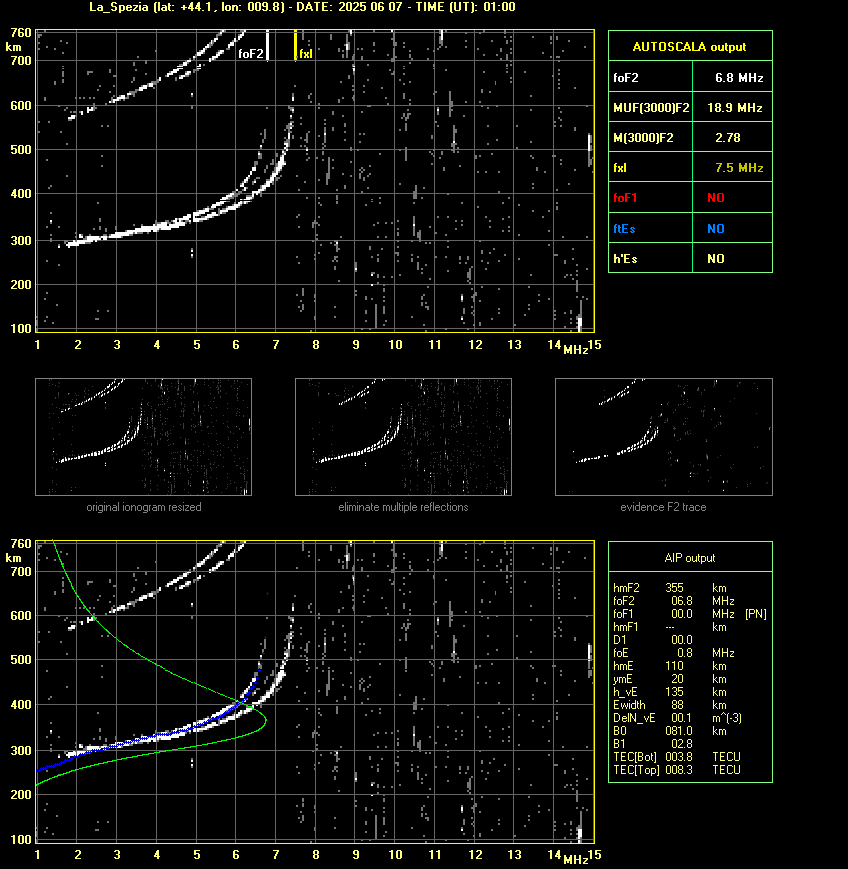Click the 'MHz' axis label of top ionogram
The image size is (848, 869).
click(576, 350)
